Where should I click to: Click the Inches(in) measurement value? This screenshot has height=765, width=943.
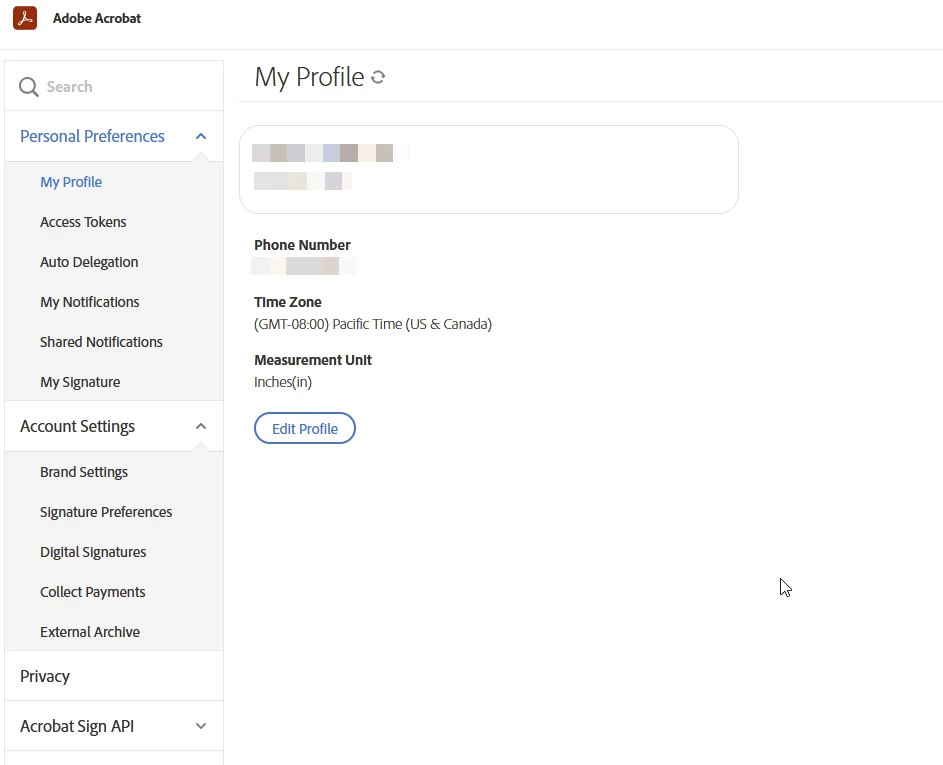click(283, 382)
